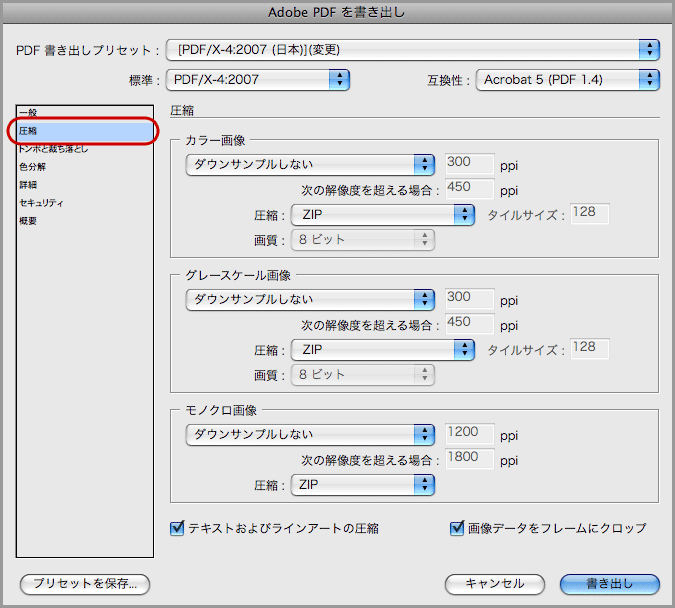Click the プリセットを保存 button
This screenshot has height=608, width=675.
click(x=85, y=584)
